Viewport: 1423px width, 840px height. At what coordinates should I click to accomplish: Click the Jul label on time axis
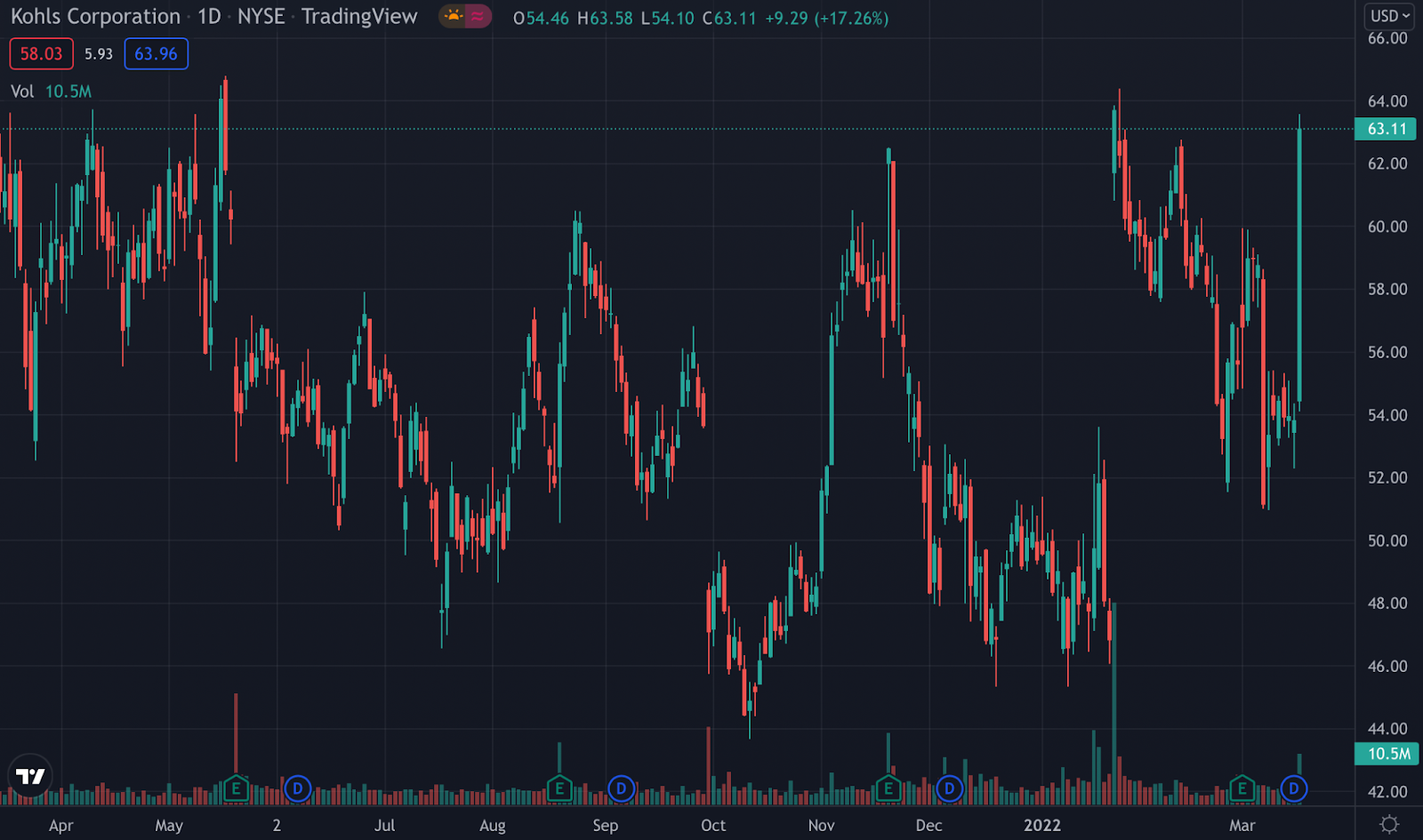coord(384,825)
